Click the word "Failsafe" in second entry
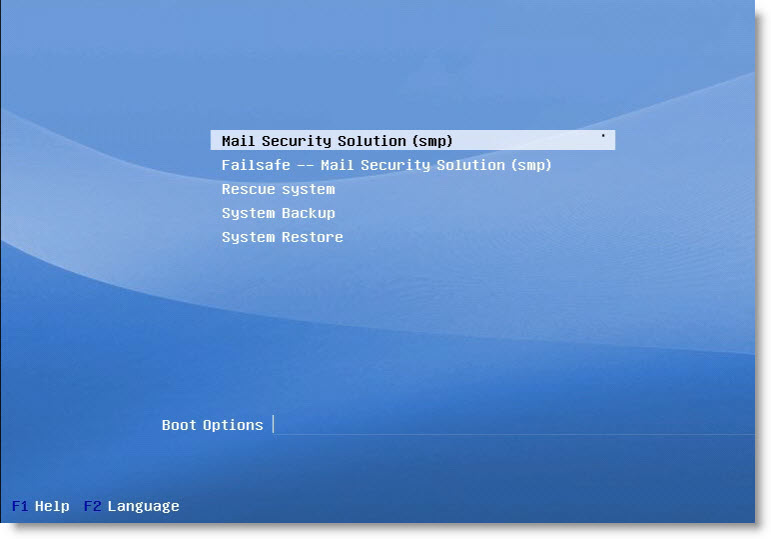The height and width of the screenshot is (539, 771). click(255, 165)
